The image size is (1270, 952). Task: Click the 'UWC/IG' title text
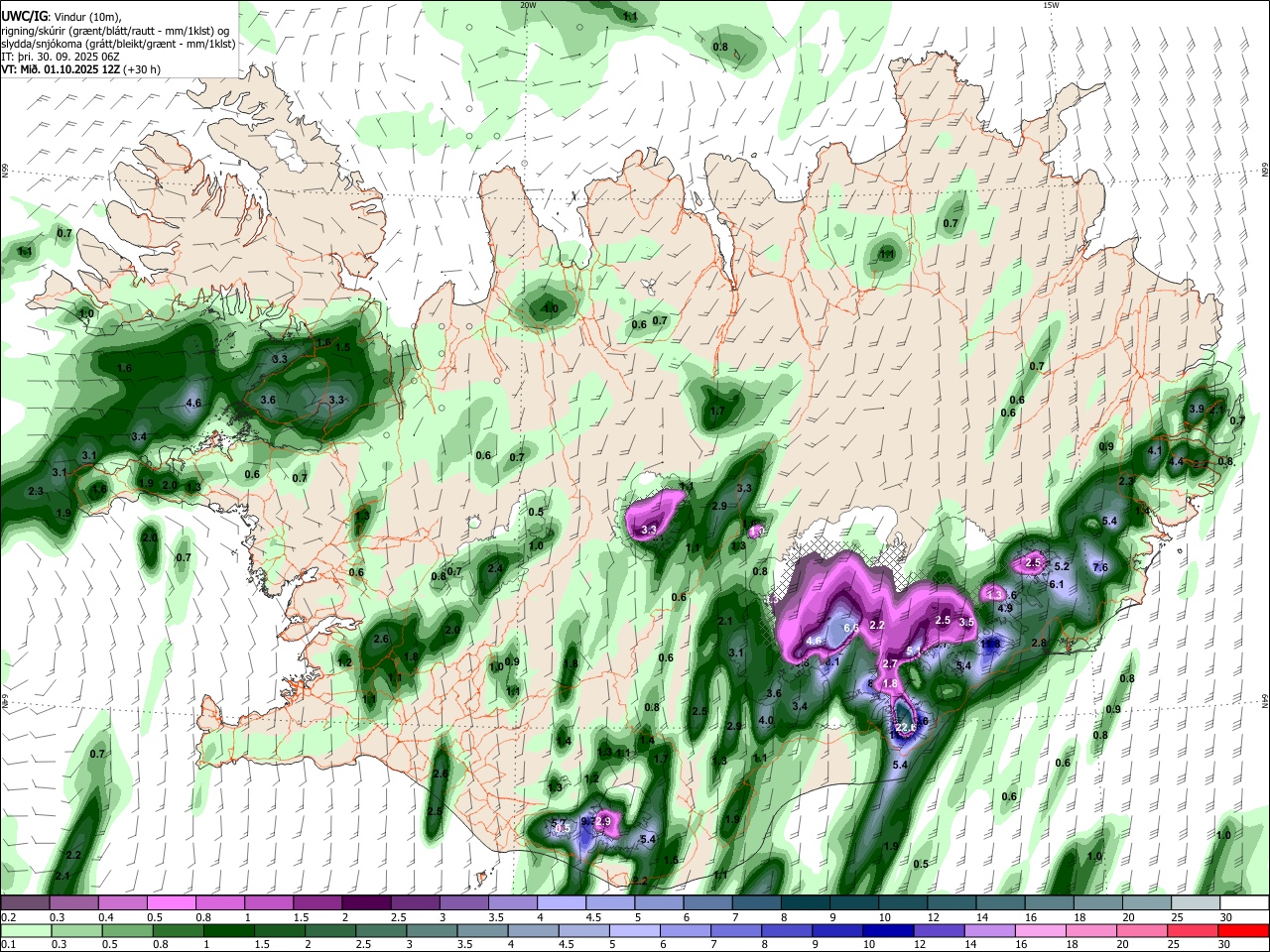click(24, 17)
